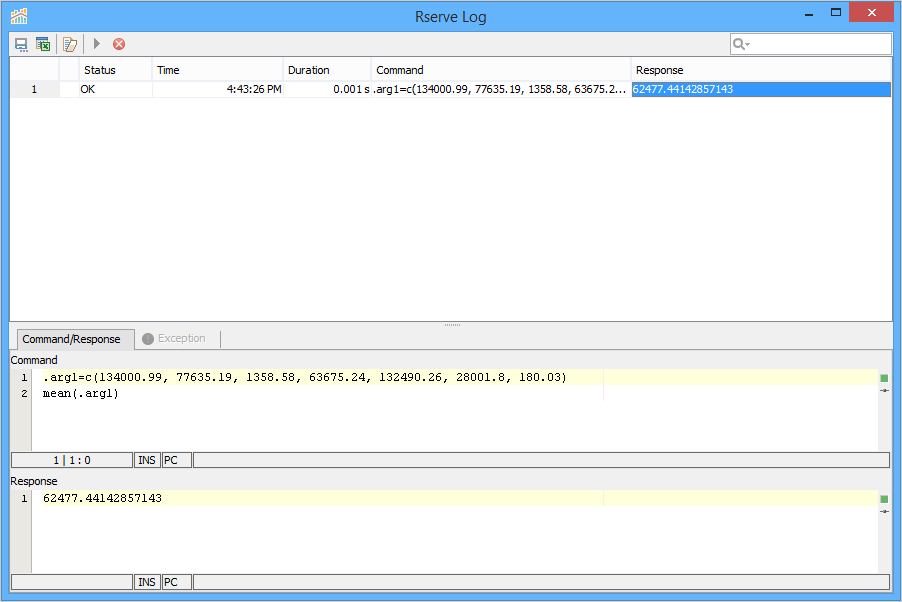Click the export to Excel icon
Image resolution: width=902 pixels, height=602 pixels.
43,44
